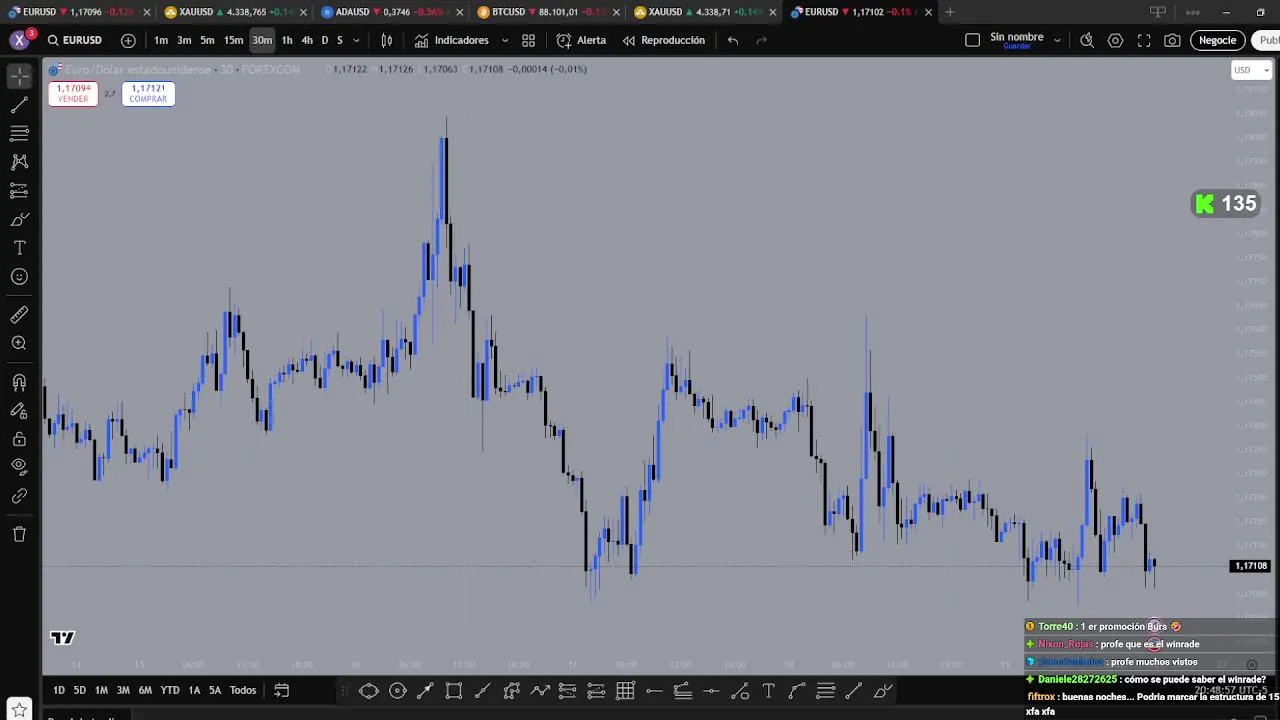Take a chart snapshot with the camera

[x=1172, y=40]
